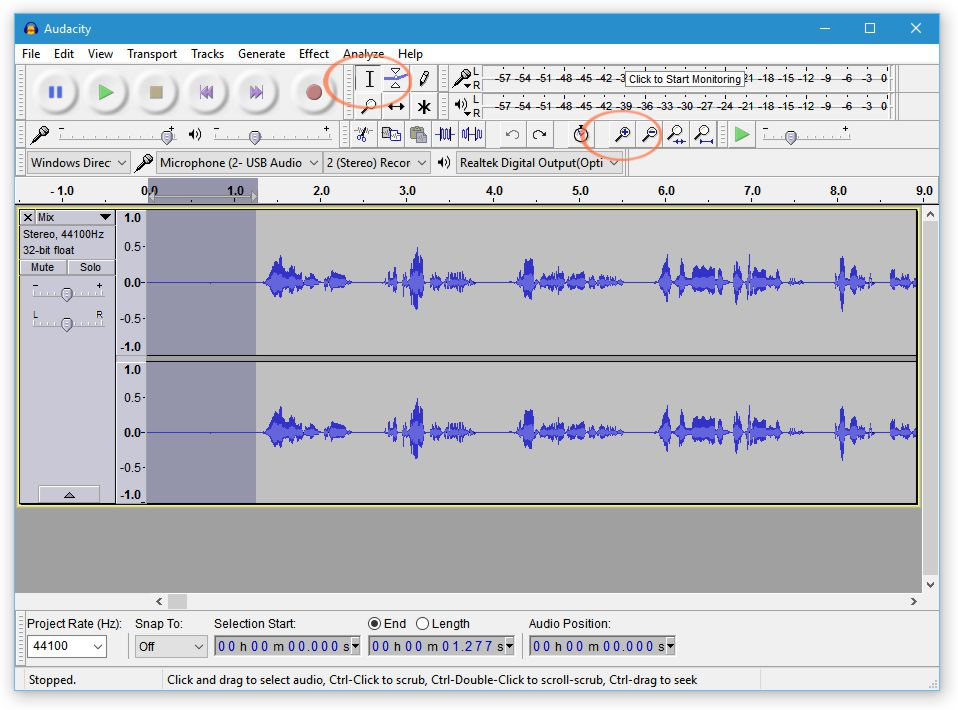Solo the Mix track
This screenshot has height=710, width=958.
coord(90,268)
